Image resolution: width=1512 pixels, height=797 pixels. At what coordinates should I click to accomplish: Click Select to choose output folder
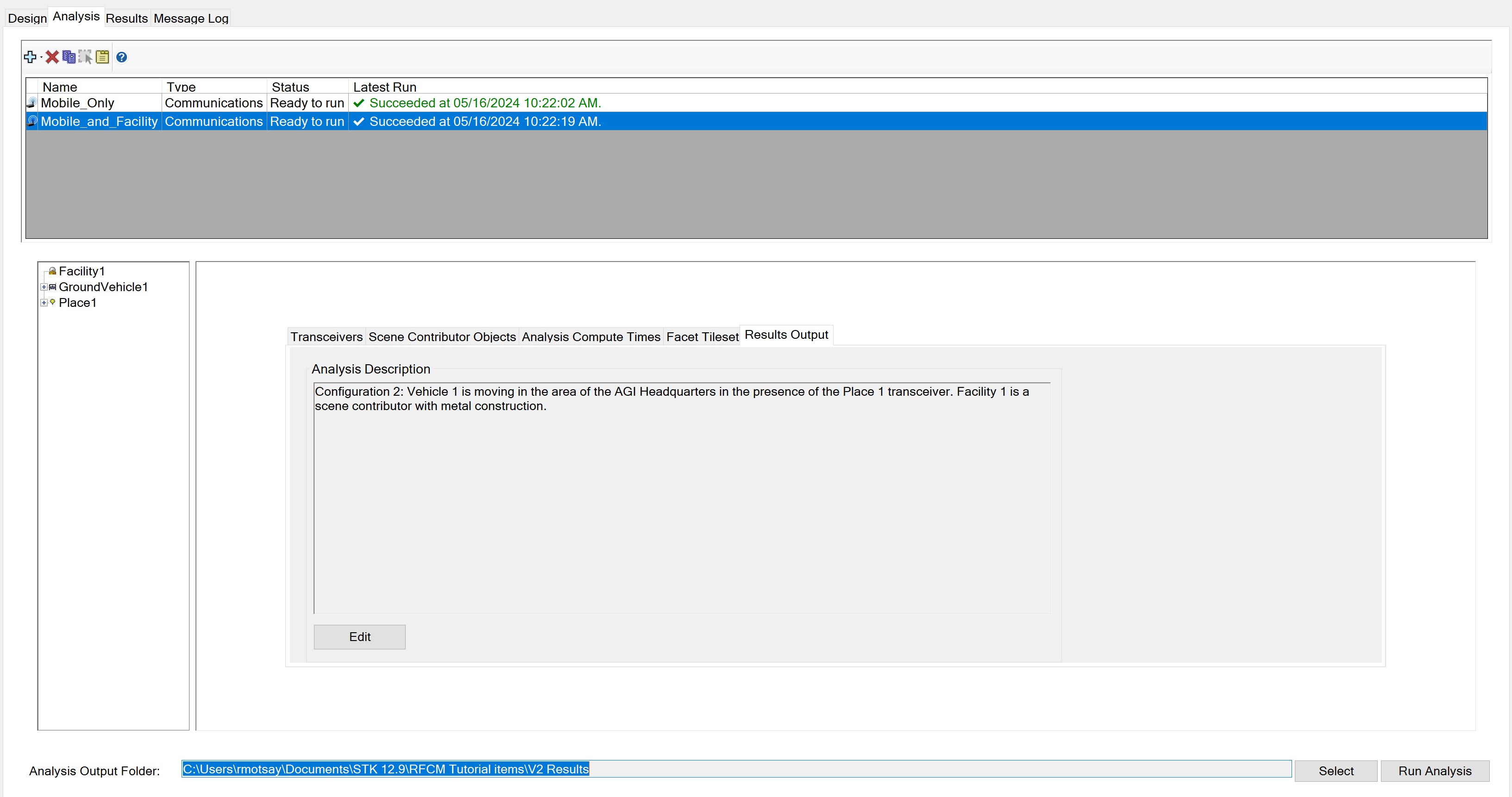tap(1335, 771)
